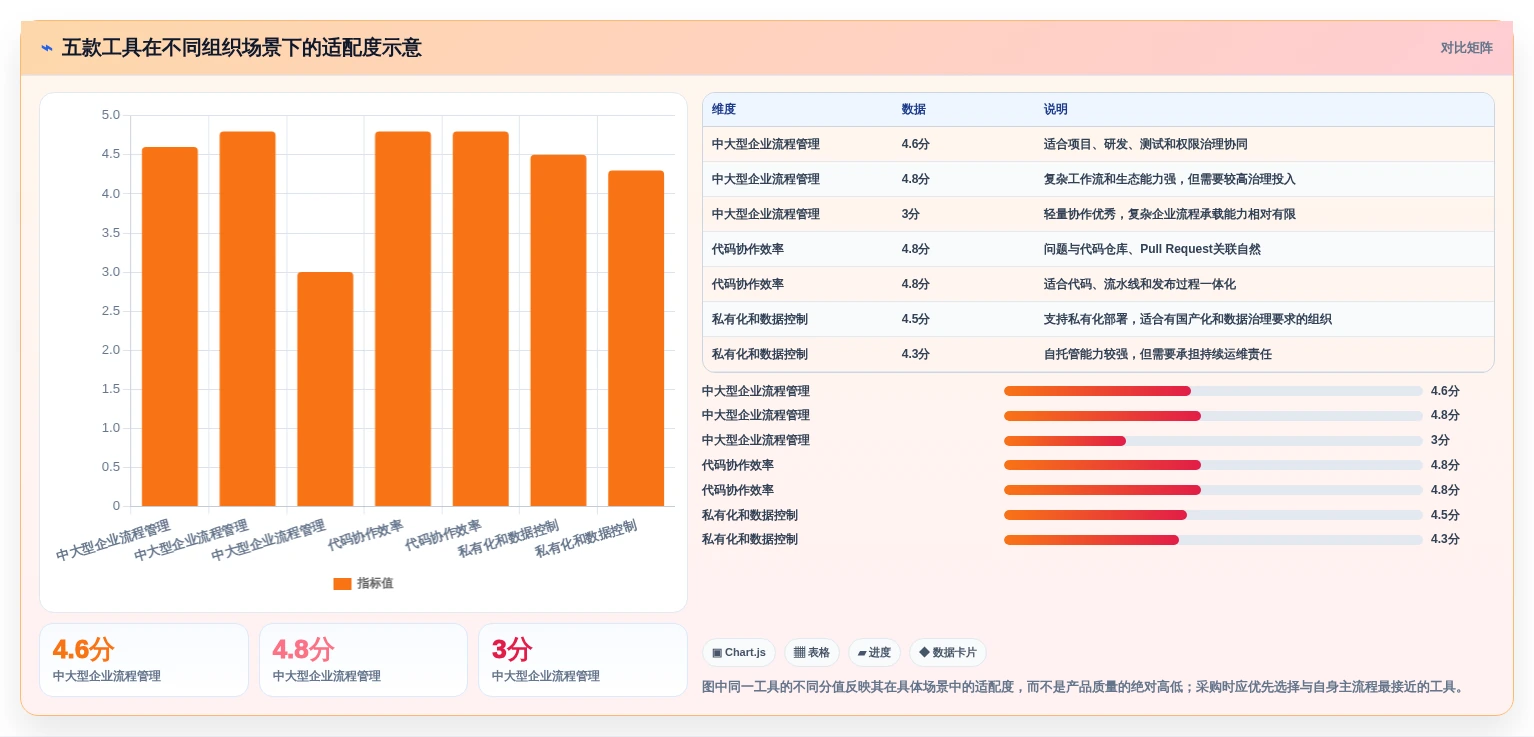Click the title 五款工具在不同组织场景下的适配度示意
The width and height of the screenshot is (1534, 737).
click(x=241, y=48)
